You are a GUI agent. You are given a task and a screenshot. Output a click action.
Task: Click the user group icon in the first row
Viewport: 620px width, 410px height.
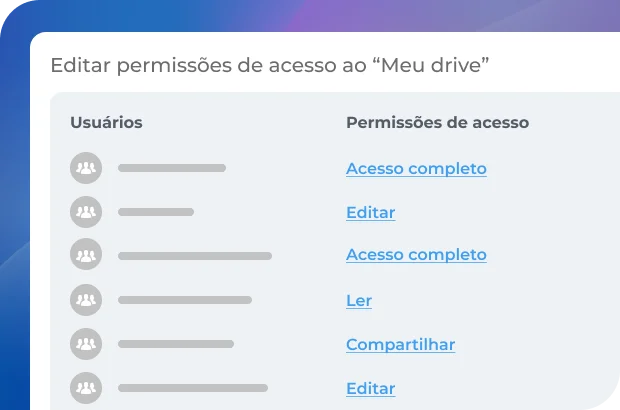tap(86, 168)
